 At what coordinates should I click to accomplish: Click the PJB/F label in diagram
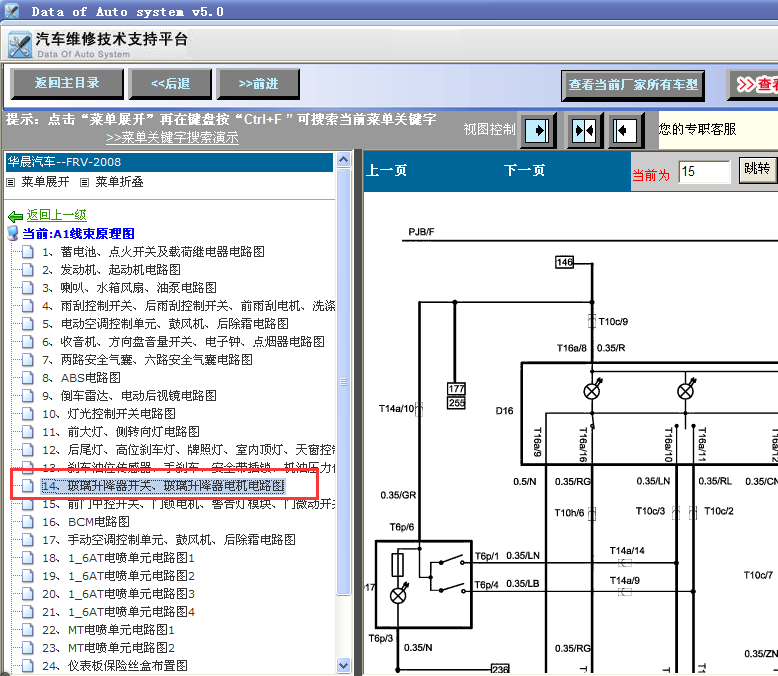(x=421, y=232)
